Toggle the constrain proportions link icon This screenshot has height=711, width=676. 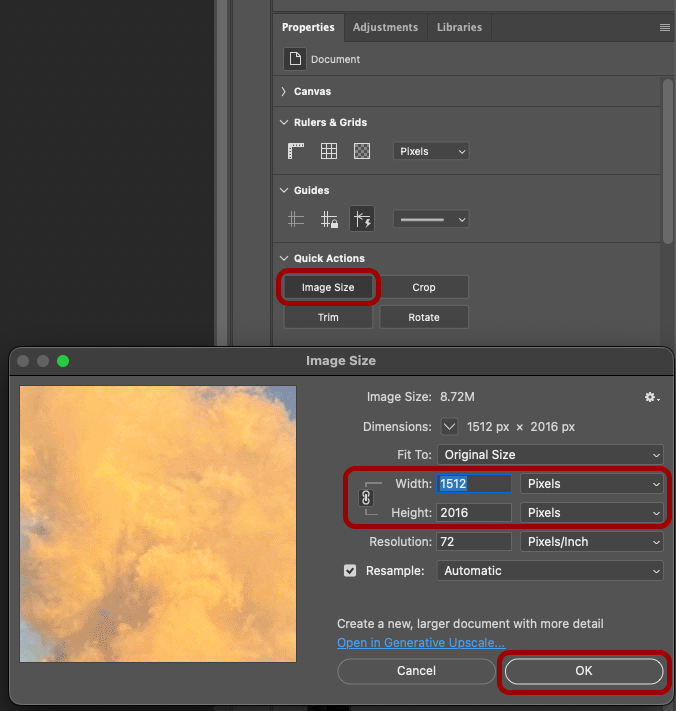click(366, 498)
